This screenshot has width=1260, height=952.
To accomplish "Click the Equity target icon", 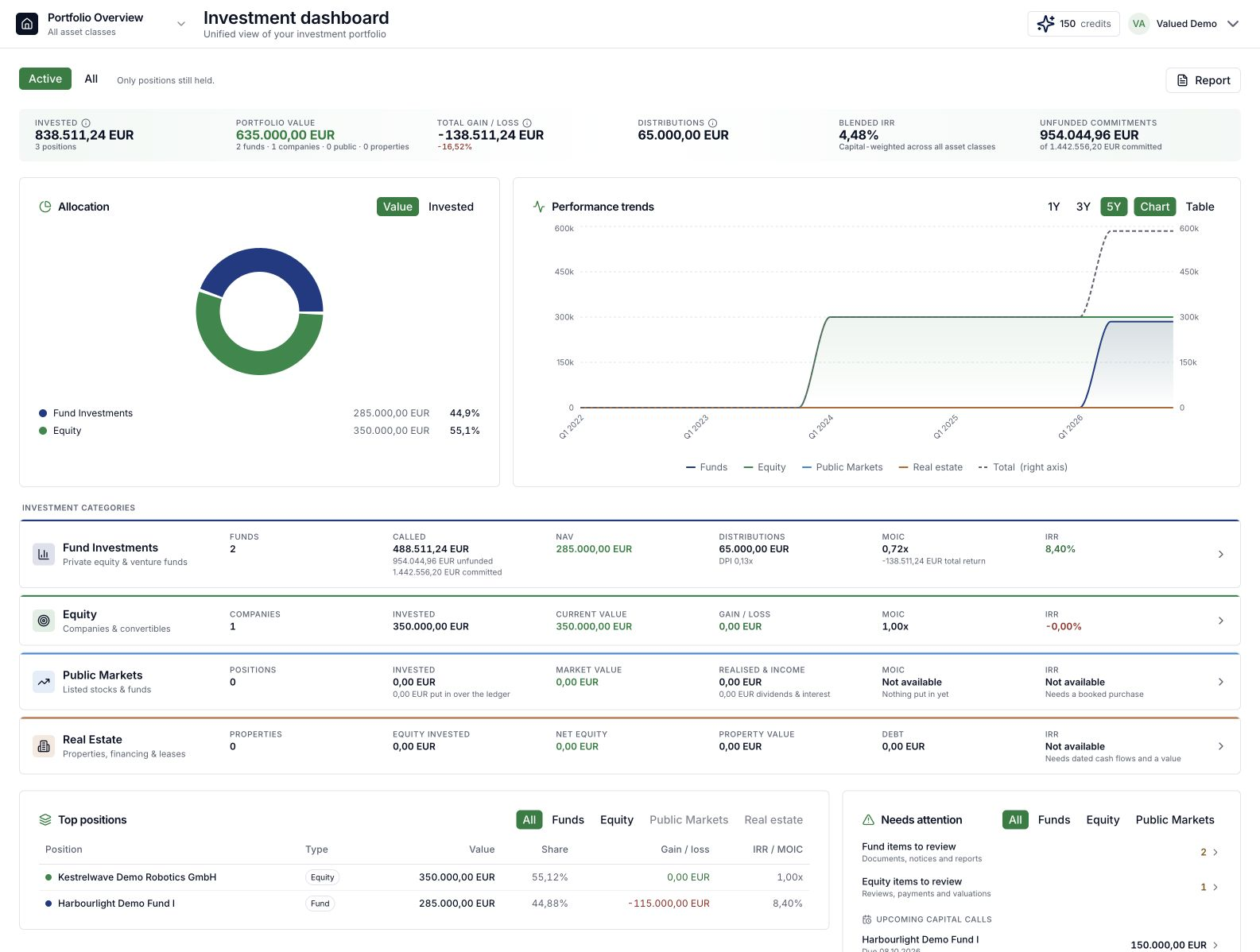I will [x=44, y=621].
